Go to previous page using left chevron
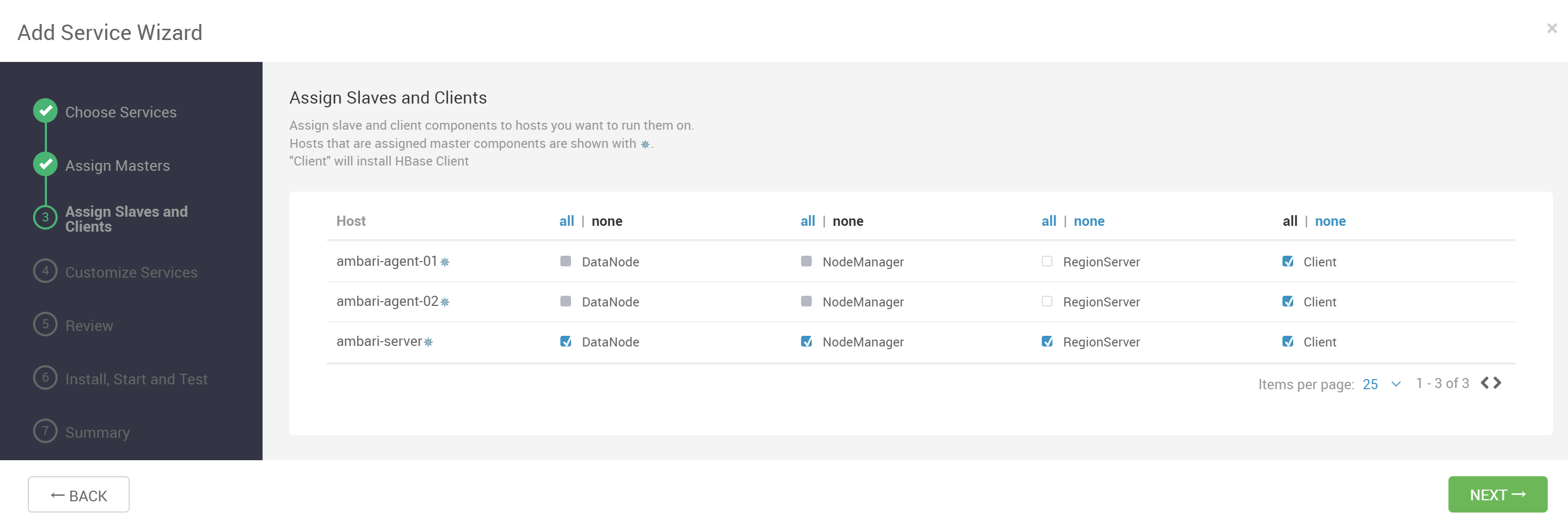Screen dimensions: 1568x520 pyautogui.click(x=1485, y=383)
